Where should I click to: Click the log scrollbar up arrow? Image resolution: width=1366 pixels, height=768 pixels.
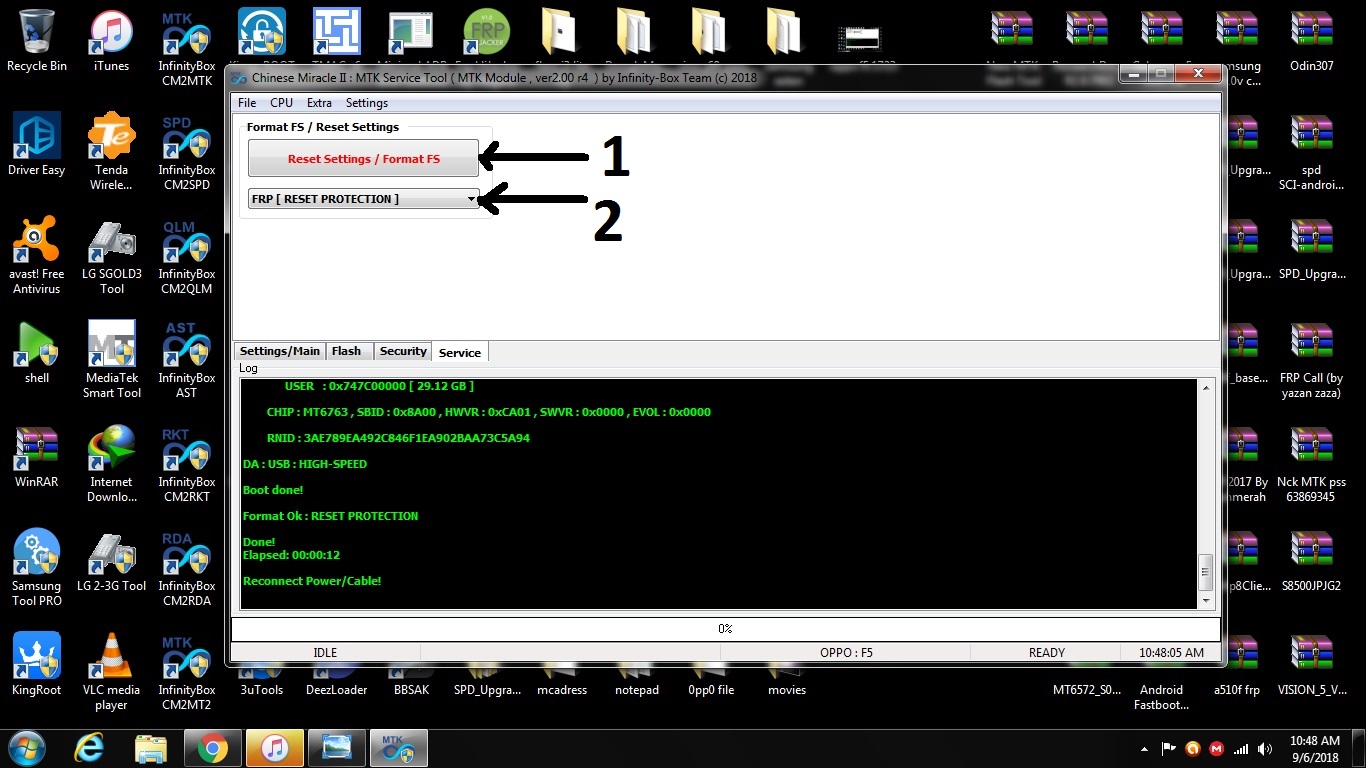(x=1206, y=387)
